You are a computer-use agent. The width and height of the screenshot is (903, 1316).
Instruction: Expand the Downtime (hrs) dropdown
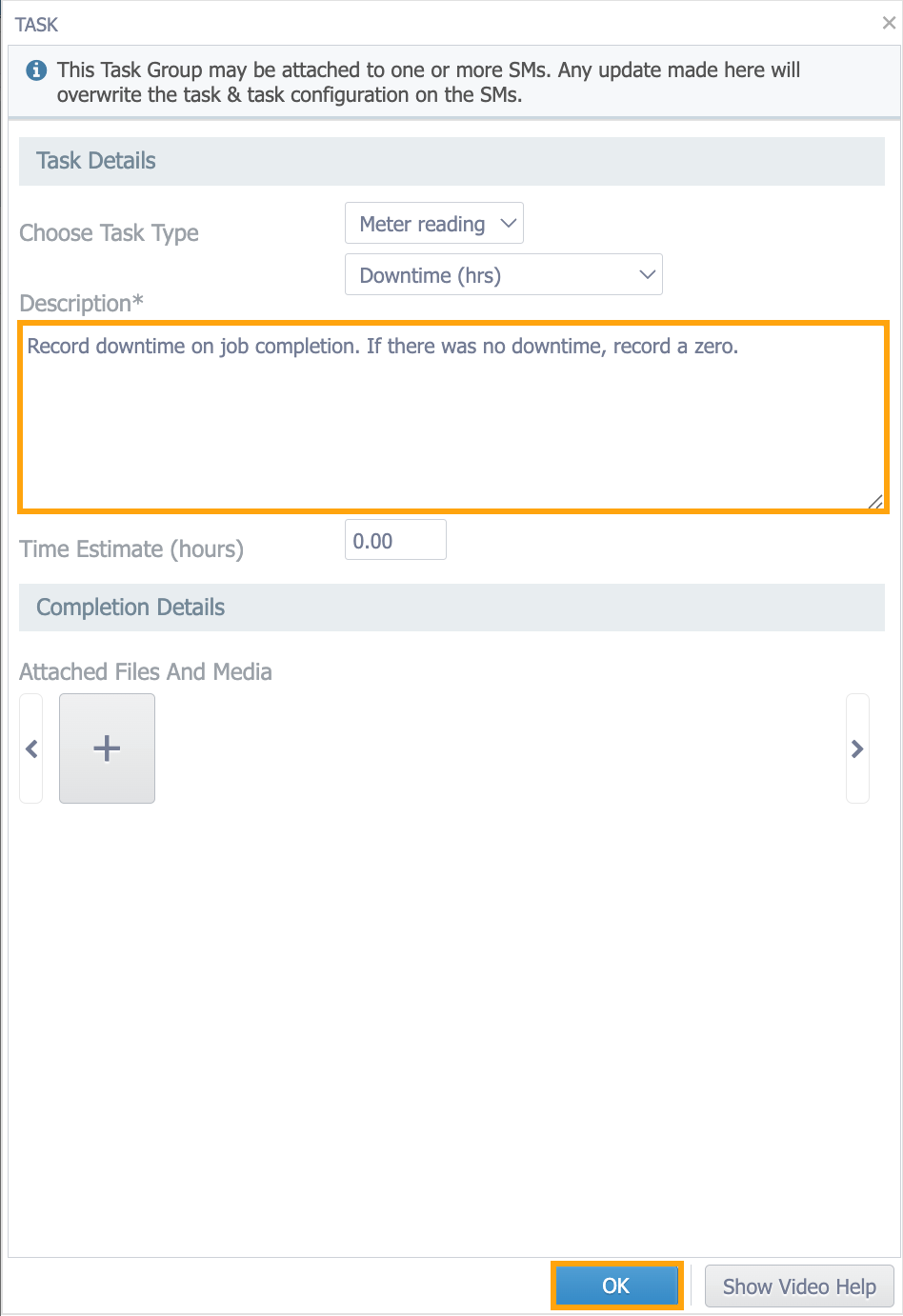[503, 275]
